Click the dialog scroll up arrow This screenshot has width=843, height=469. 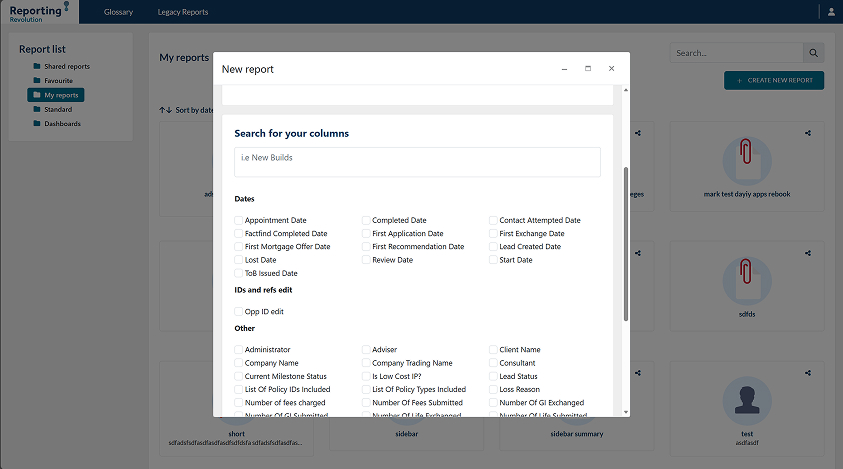tap(625, 90)
